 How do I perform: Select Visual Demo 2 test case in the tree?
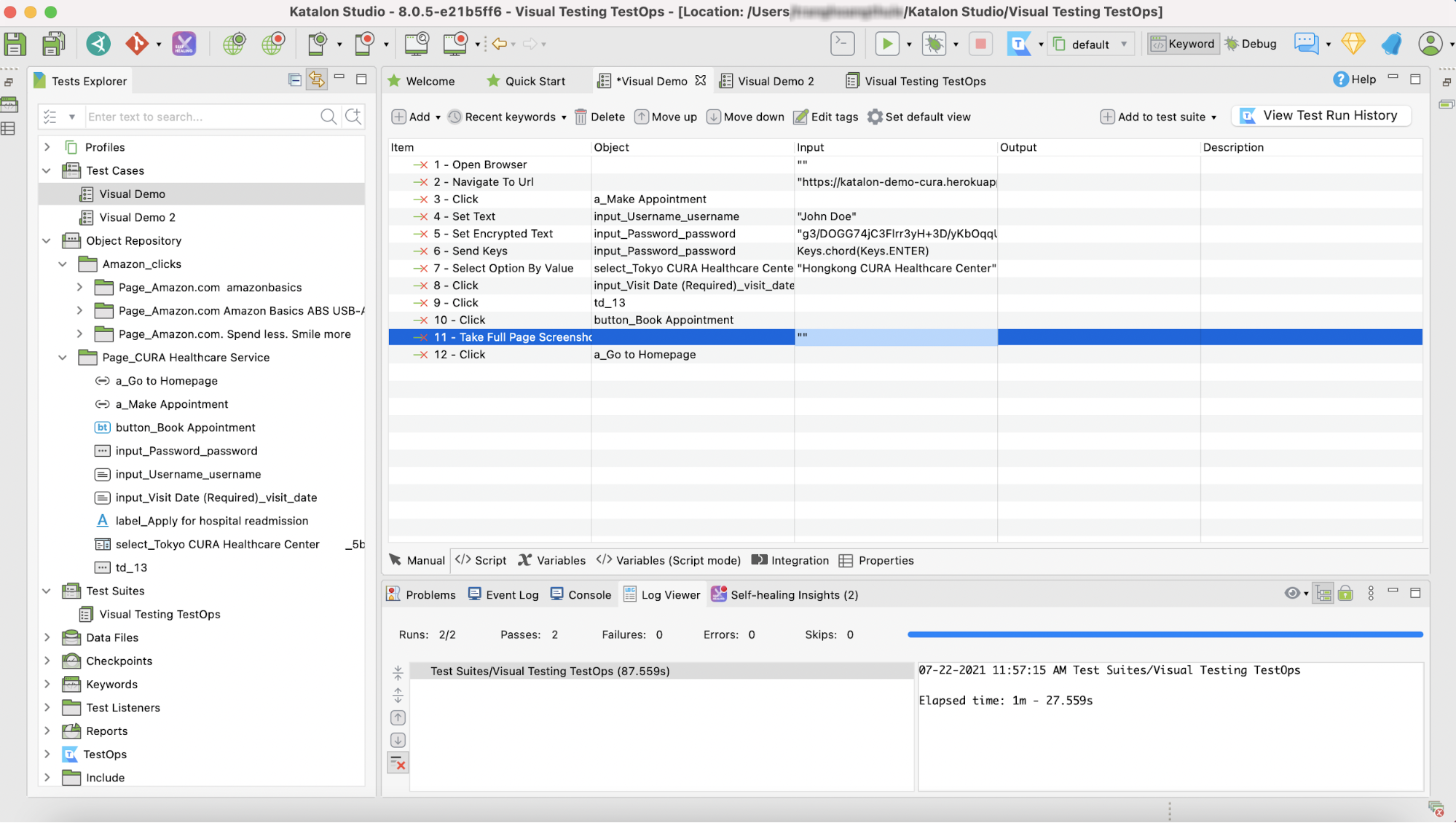point(137,217)
